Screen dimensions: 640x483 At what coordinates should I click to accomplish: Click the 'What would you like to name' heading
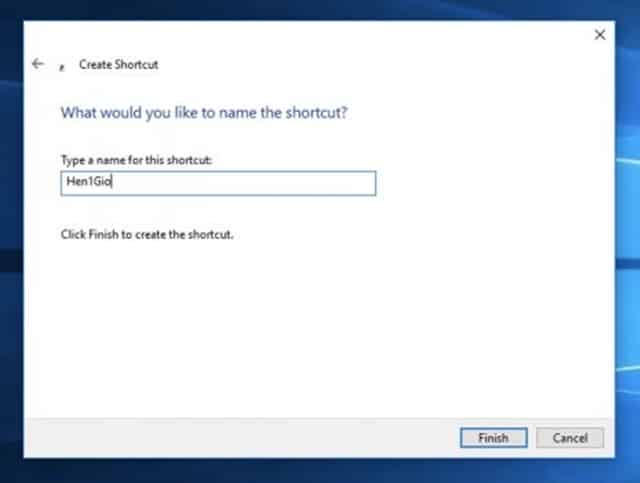[x=204, y=113]
